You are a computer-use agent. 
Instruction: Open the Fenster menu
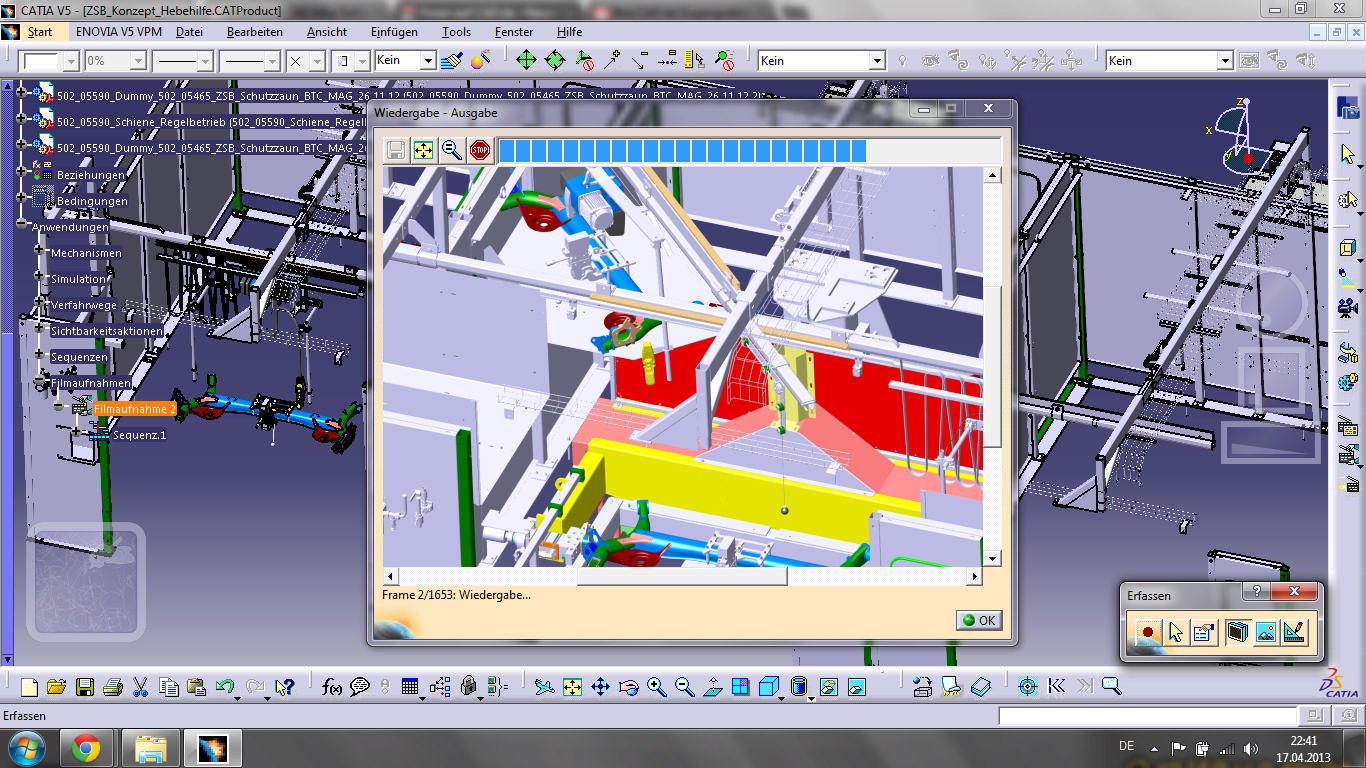514,32
